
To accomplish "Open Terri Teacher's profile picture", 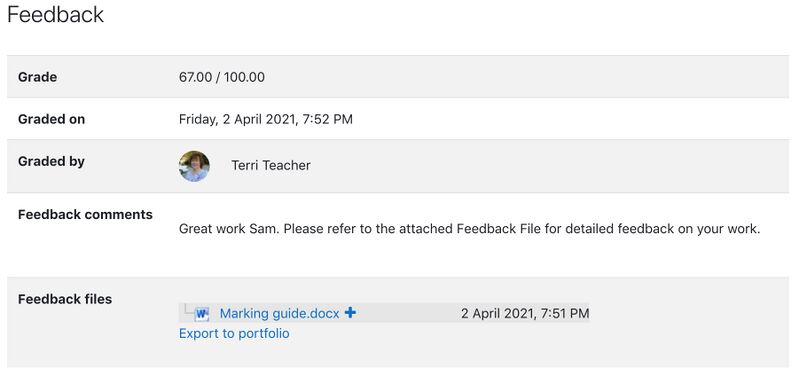I will (194, 166).
